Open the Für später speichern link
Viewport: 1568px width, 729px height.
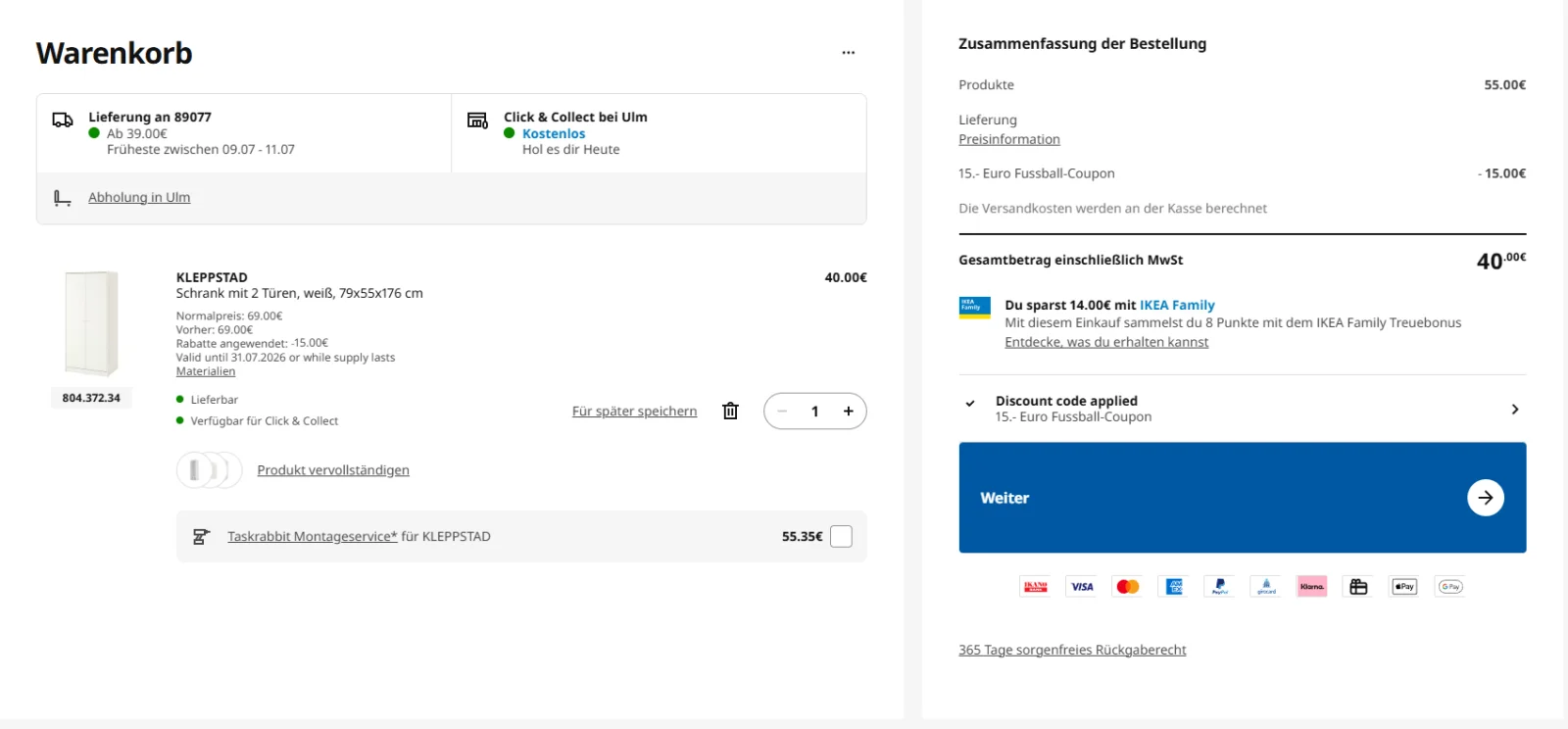634,412
